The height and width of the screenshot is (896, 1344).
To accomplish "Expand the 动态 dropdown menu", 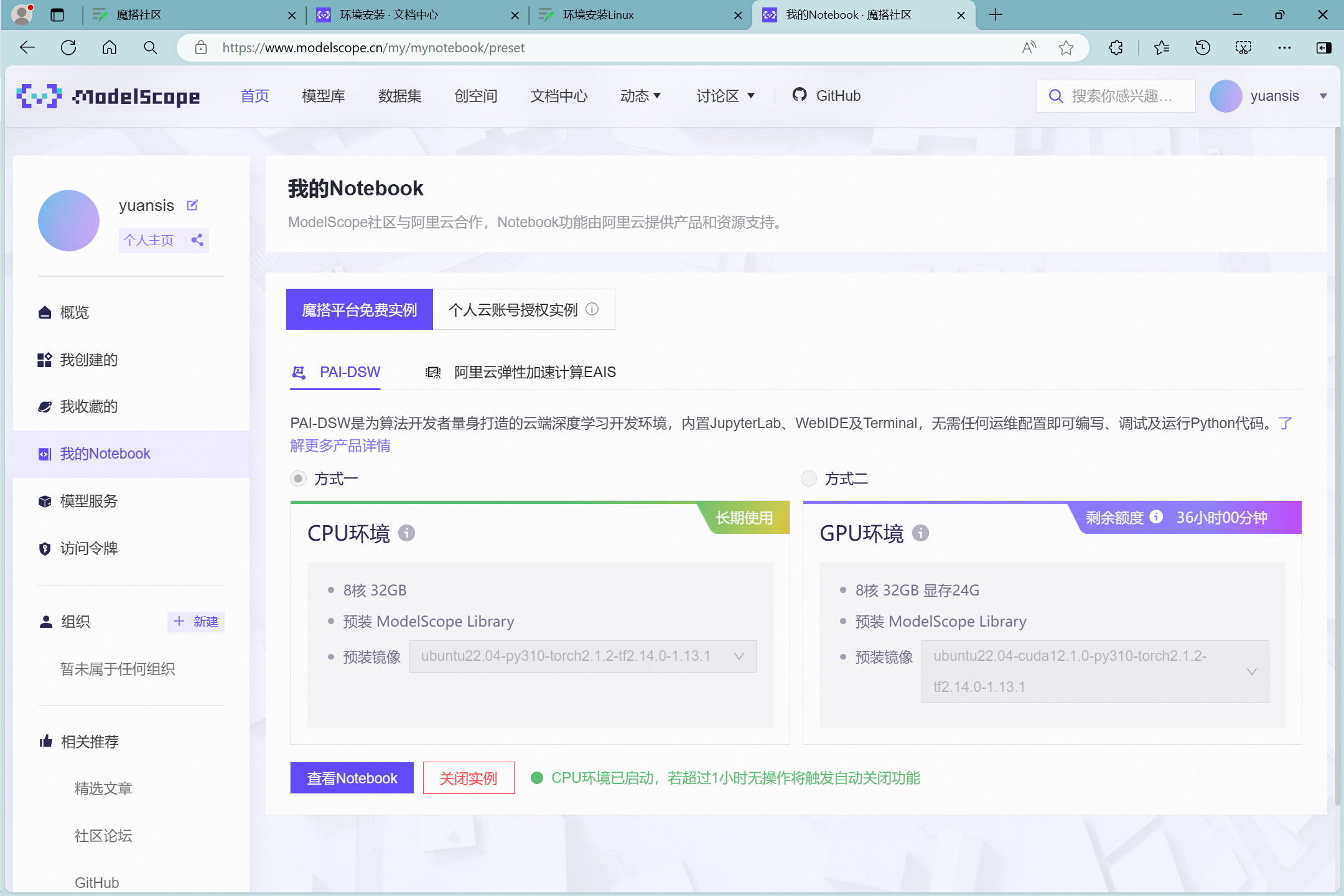I will [641, 96].
